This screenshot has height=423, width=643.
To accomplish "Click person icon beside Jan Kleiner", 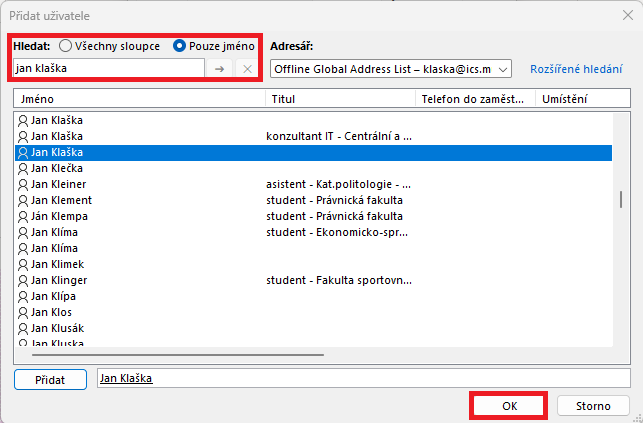I will [23, 184].
